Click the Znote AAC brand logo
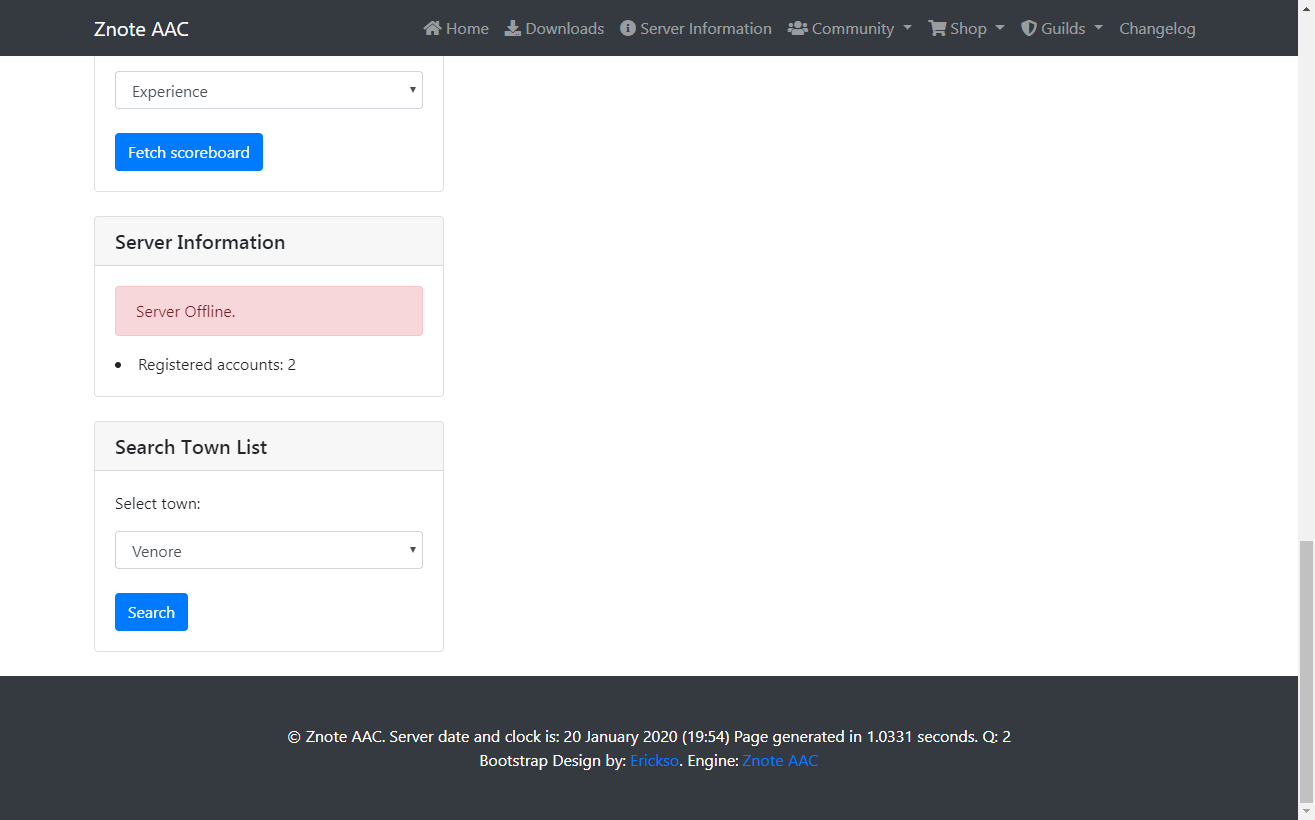 140,28
